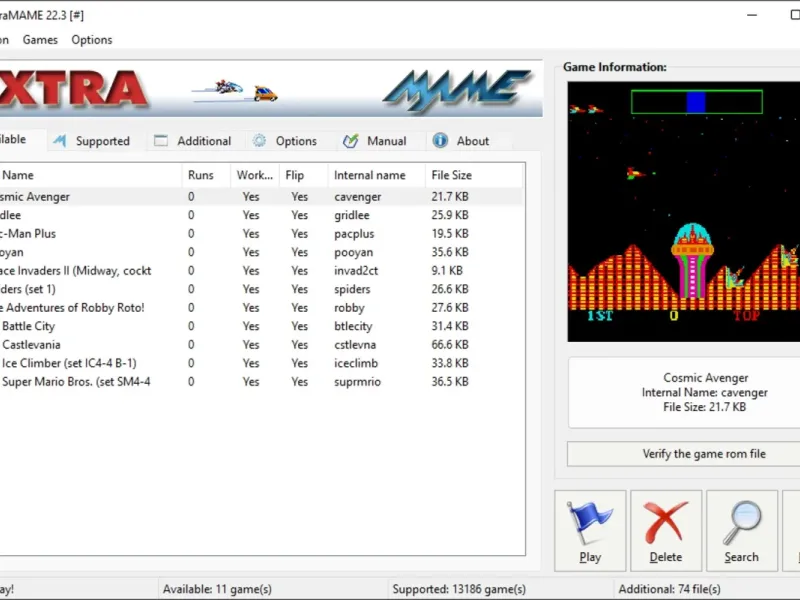Click status bar Supported: 13186 game(s)
Screen dimensions: 800x600
(459, 589)
